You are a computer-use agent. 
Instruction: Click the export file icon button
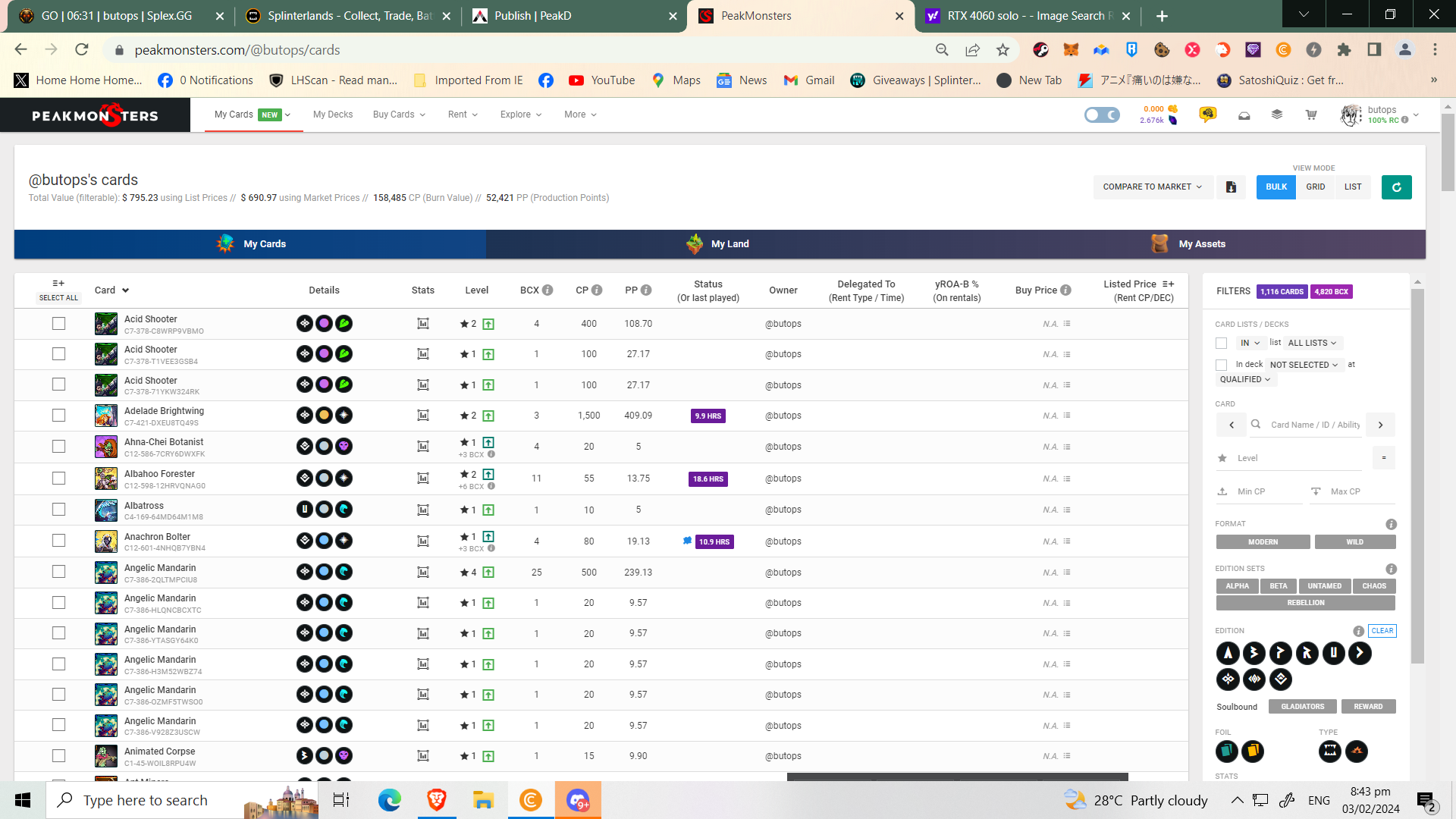[x=1232, y=187]
